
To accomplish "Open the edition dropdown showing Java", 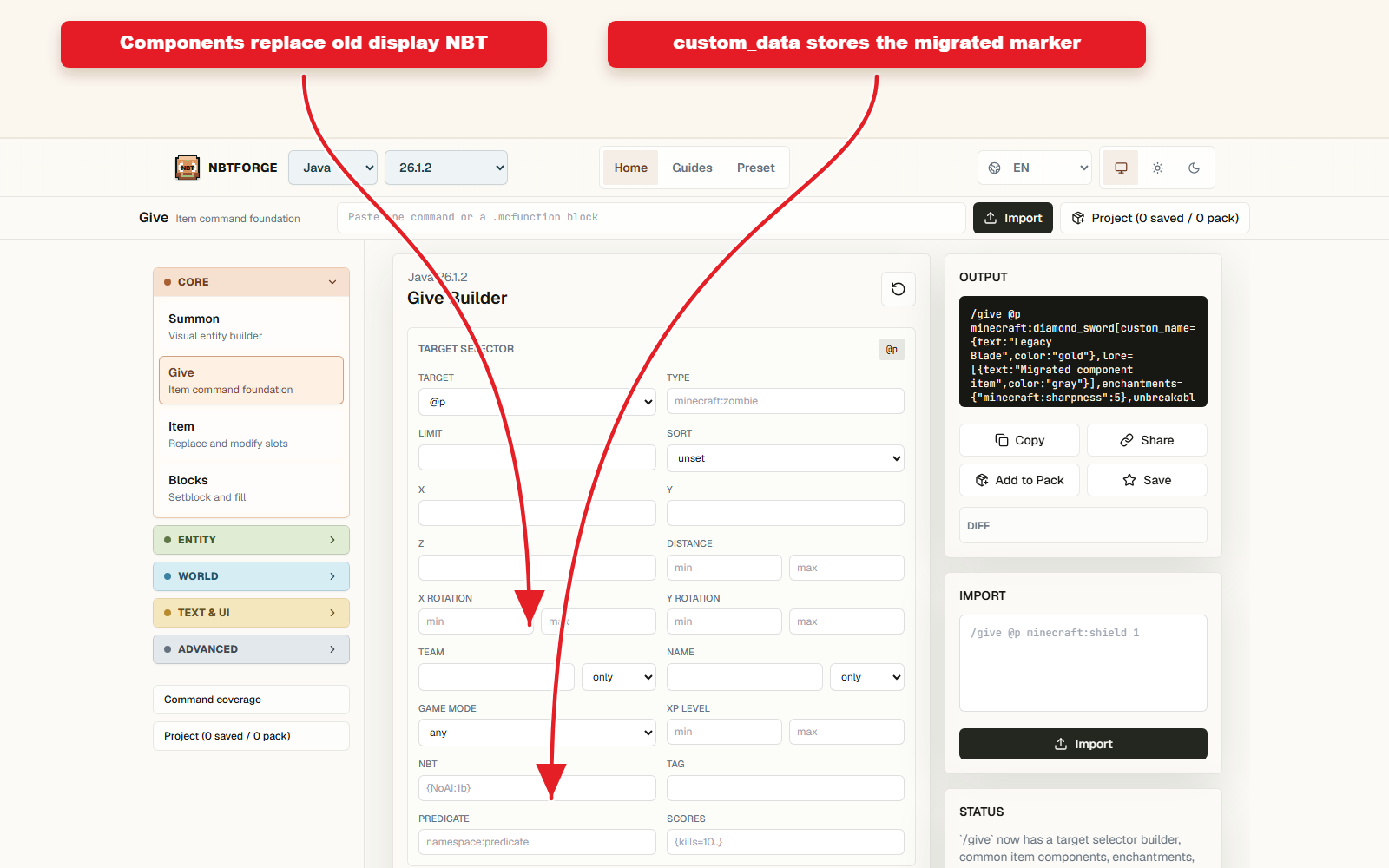I will point(332,168).
